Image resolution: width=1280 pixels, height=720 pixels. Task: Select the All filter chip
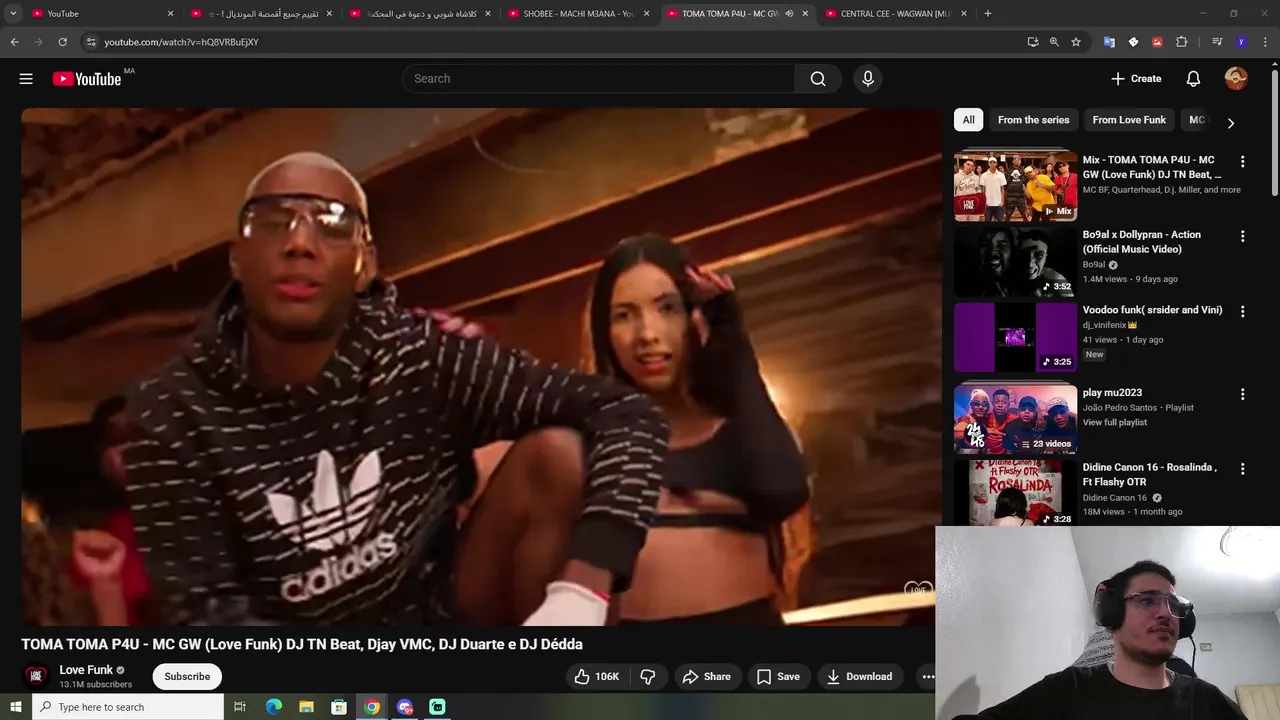point(968,120)
